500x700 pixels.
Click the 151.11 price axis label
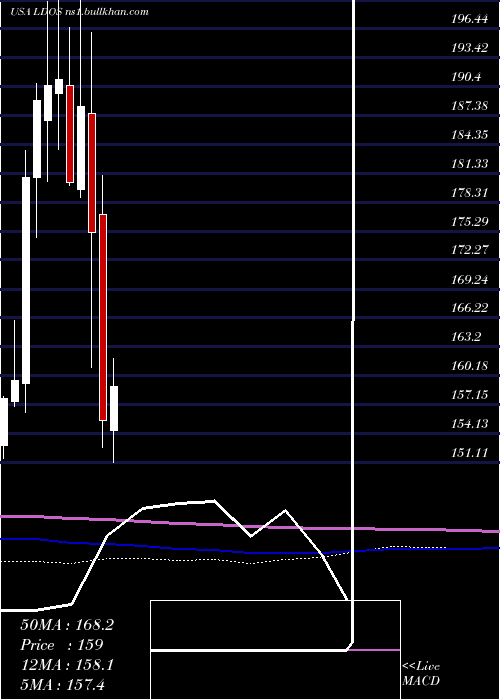(469, 453)
